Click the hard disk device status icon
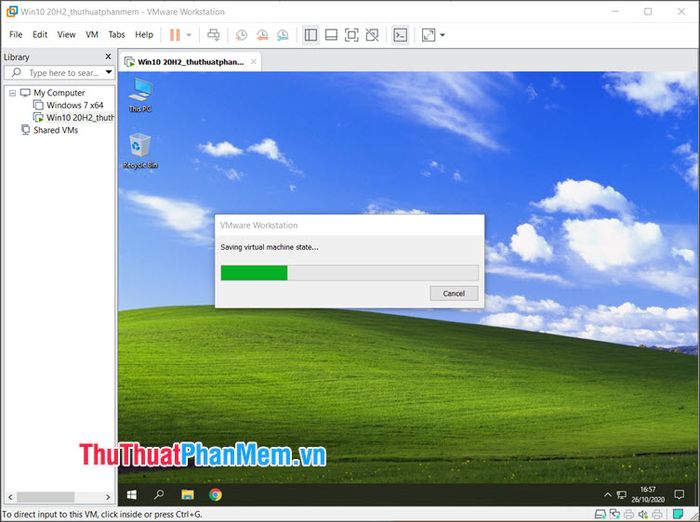 click(x=600, y=514)
